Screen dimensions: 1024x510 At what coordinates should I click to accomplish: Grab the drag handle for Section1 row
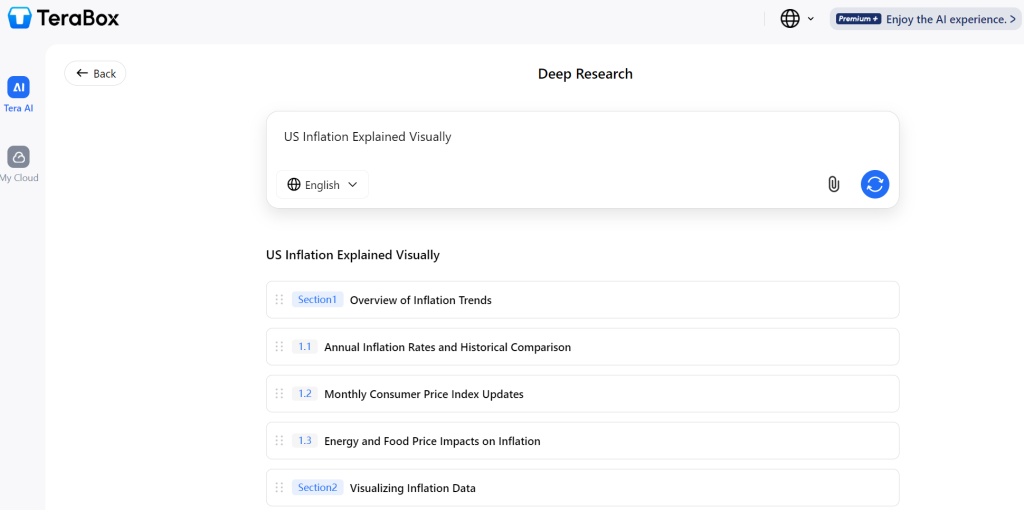point(279,300)
